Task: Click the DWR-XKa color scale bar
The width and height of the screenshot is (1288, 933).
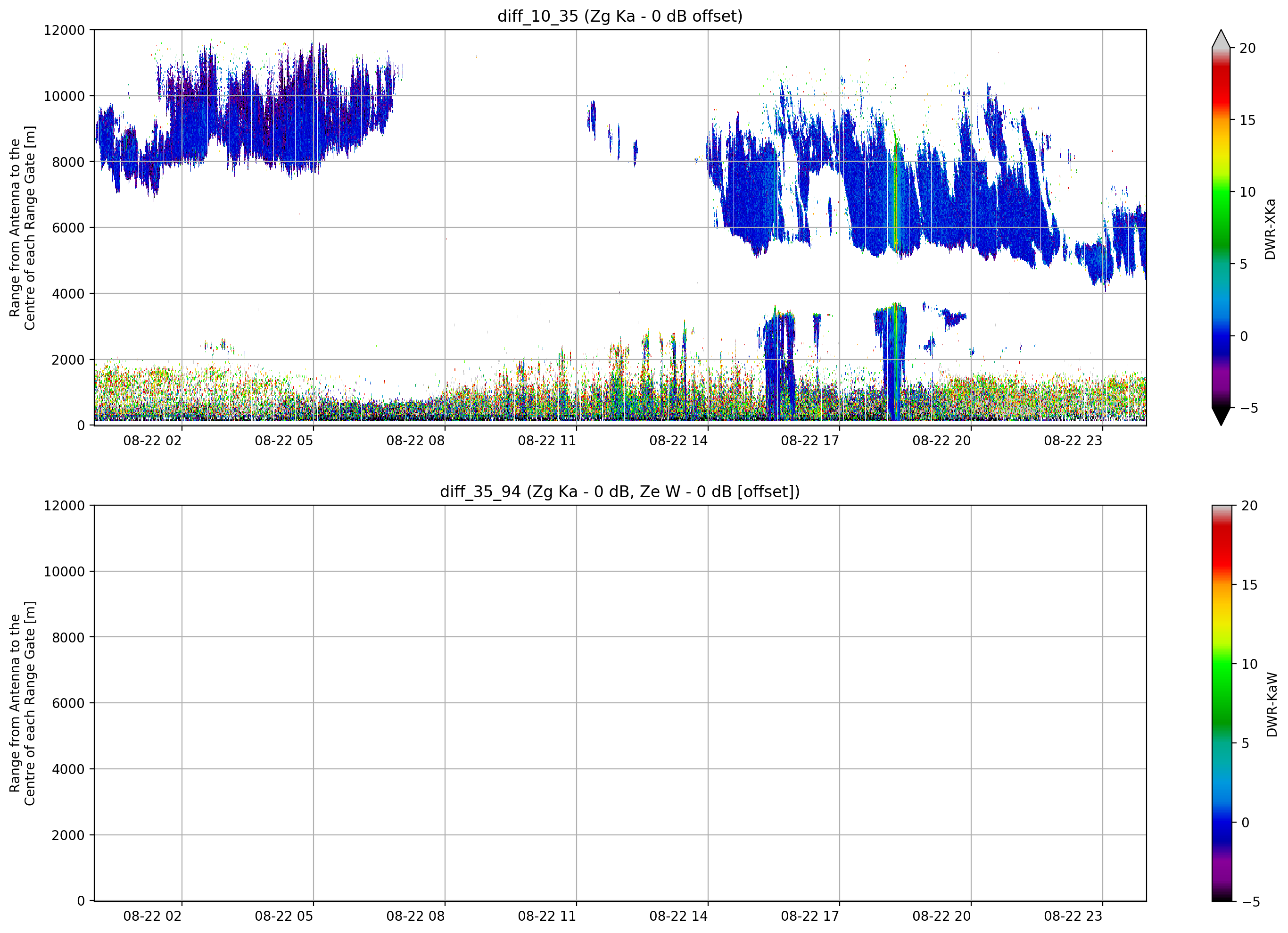Action: tap(1221, 228)
